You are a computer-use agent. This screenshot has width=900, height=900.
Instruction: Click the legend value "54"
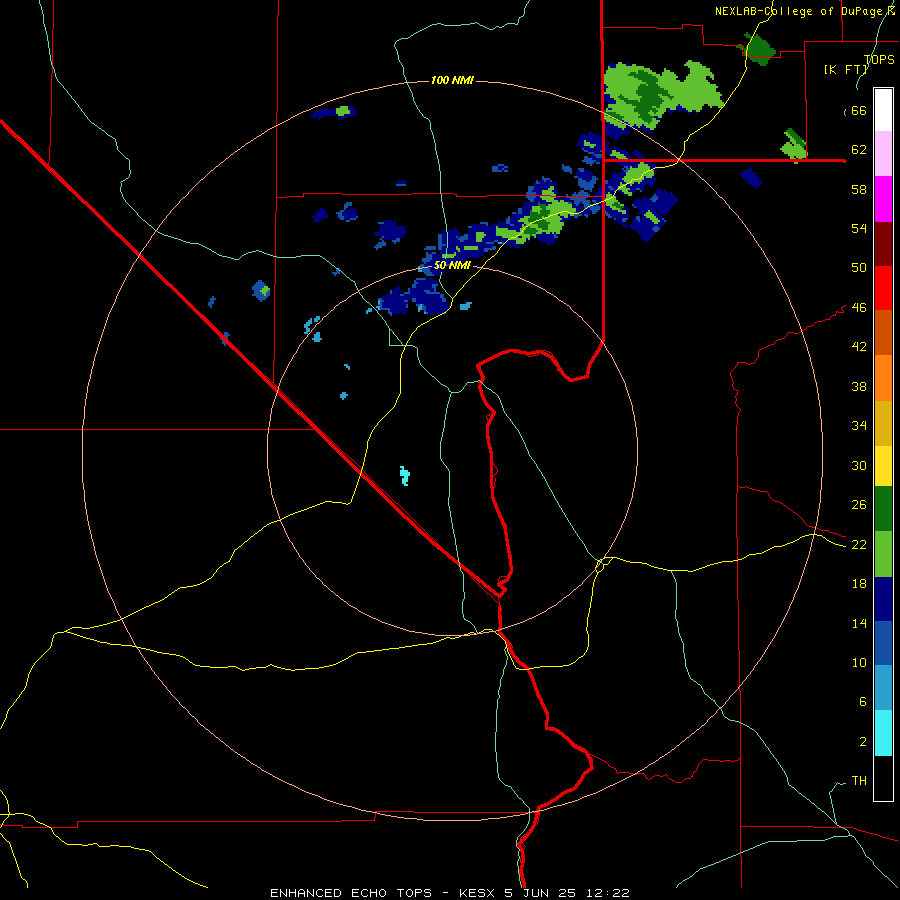tap(859, 228)
